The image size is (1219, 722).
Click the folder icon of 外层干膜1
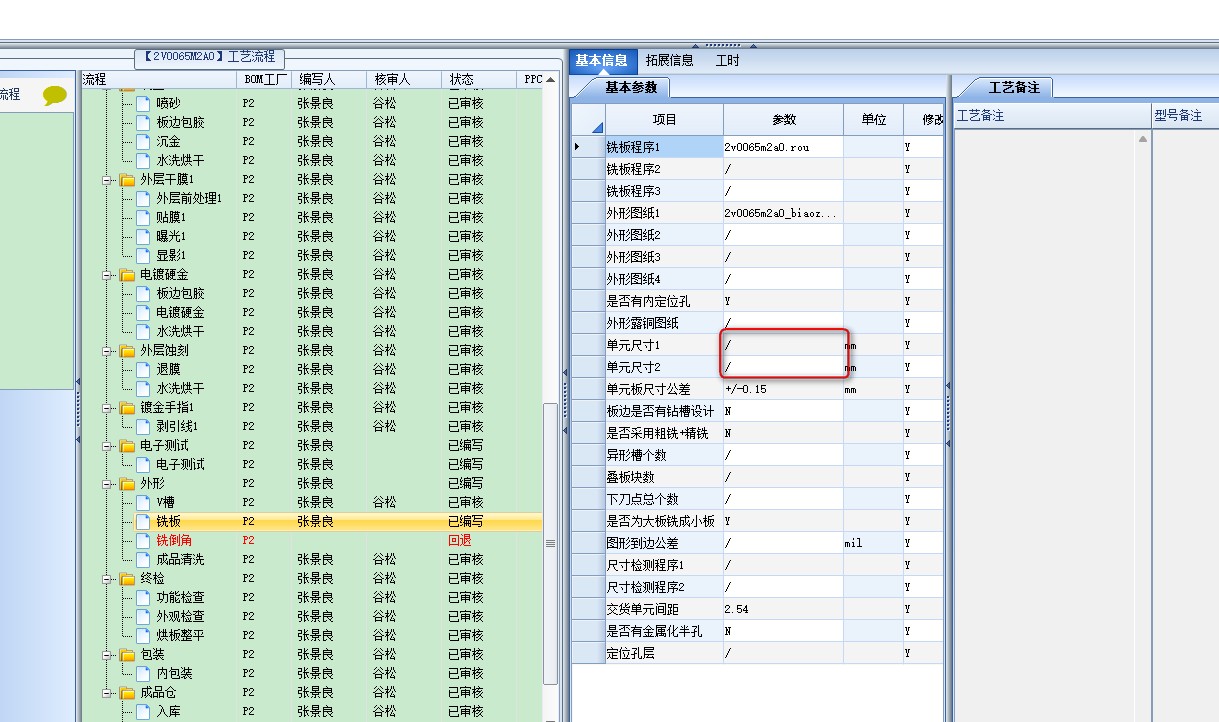tap(127, 180)
